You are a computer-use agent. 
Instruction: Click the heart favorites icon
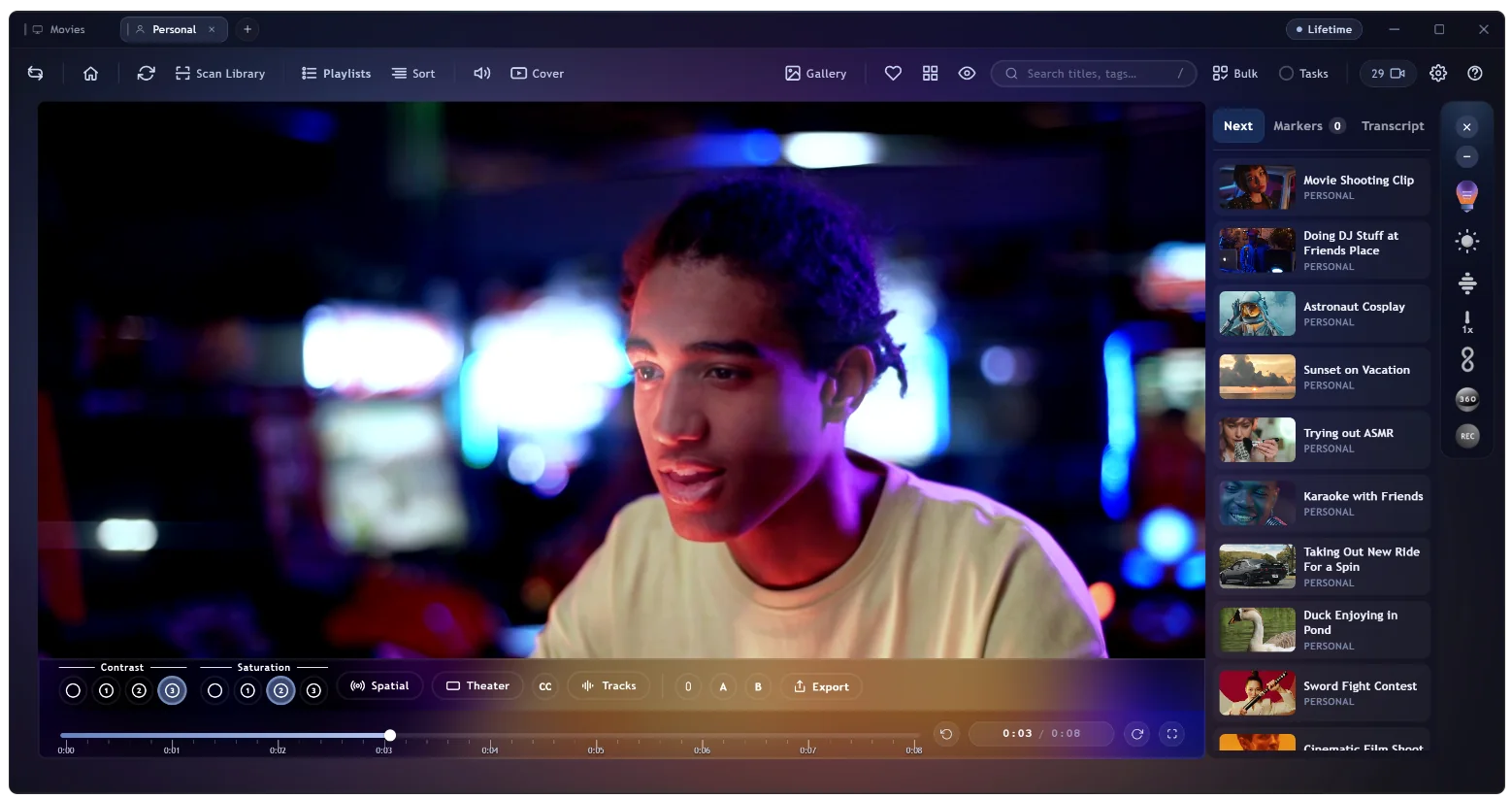[x=893, y=73]
